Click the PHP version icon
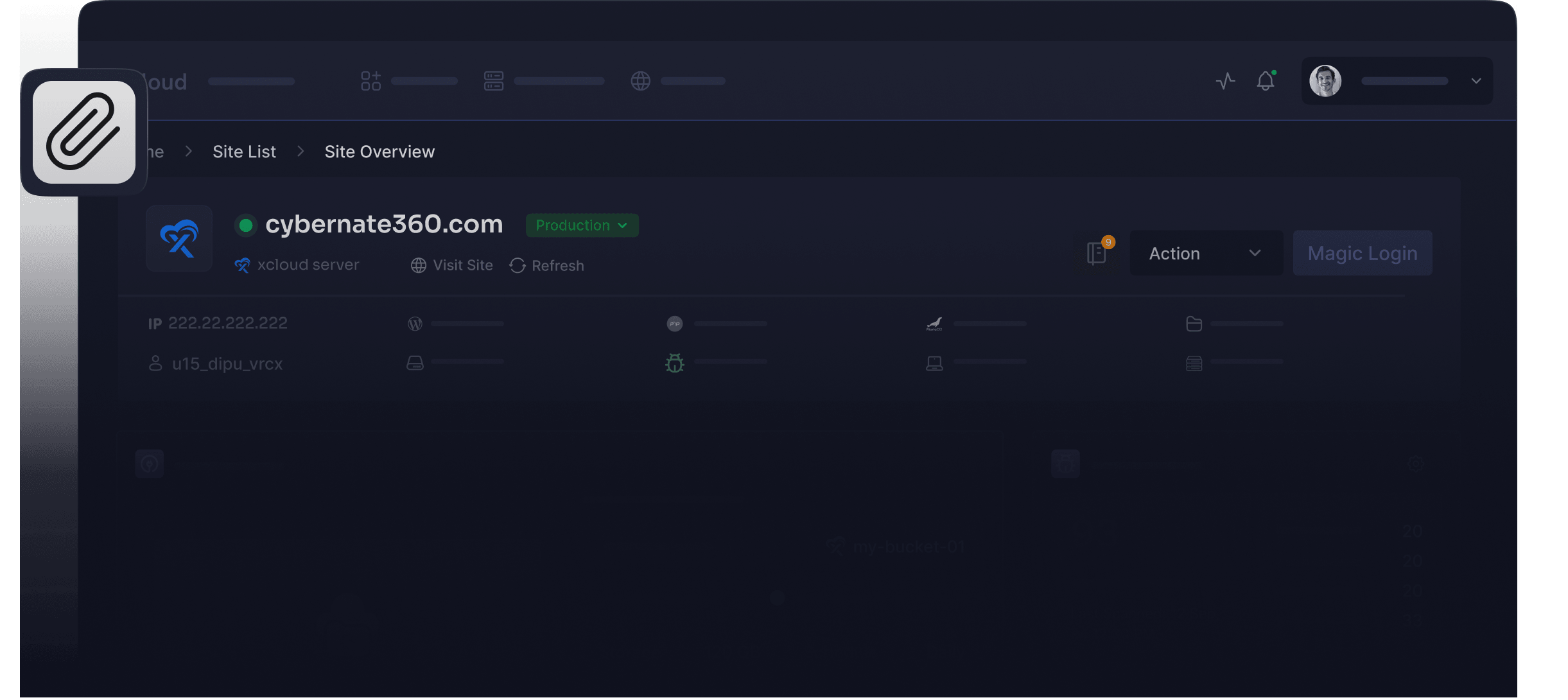This screenshot has height=700, width=1568. pos(674,324)
